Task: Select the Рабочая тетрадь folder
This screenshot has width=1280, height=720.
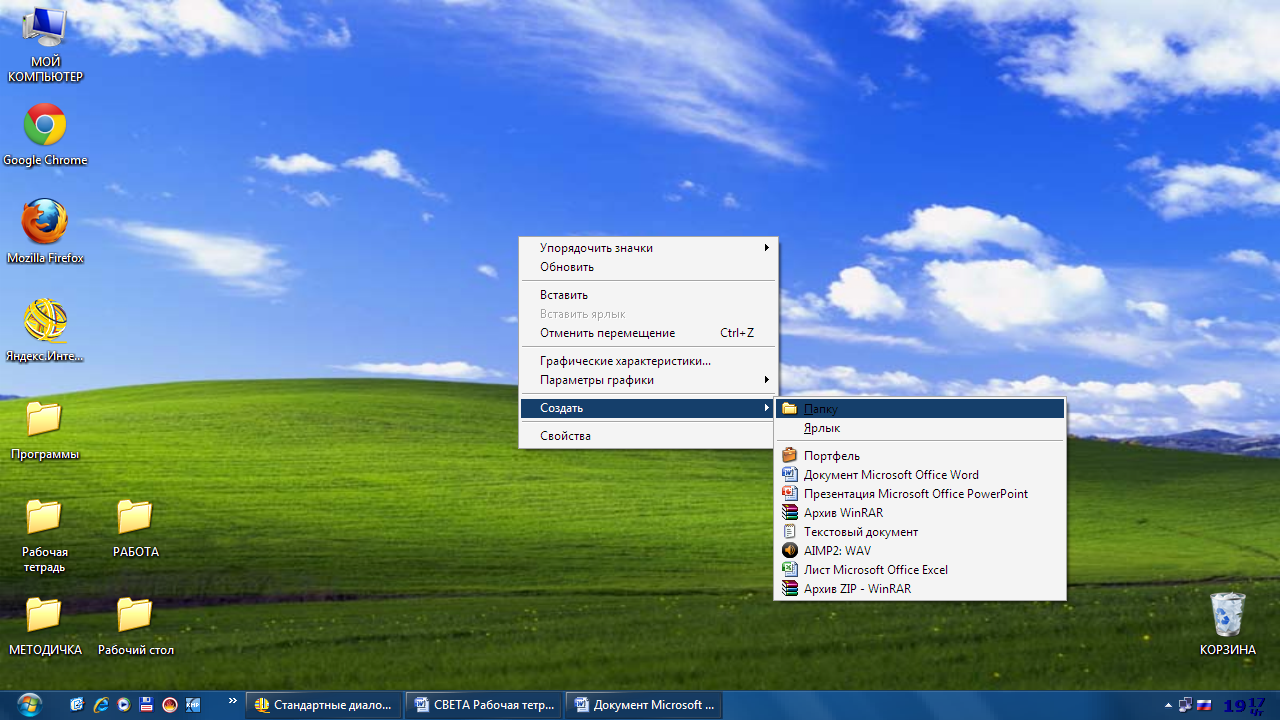Action: [44, 535]
